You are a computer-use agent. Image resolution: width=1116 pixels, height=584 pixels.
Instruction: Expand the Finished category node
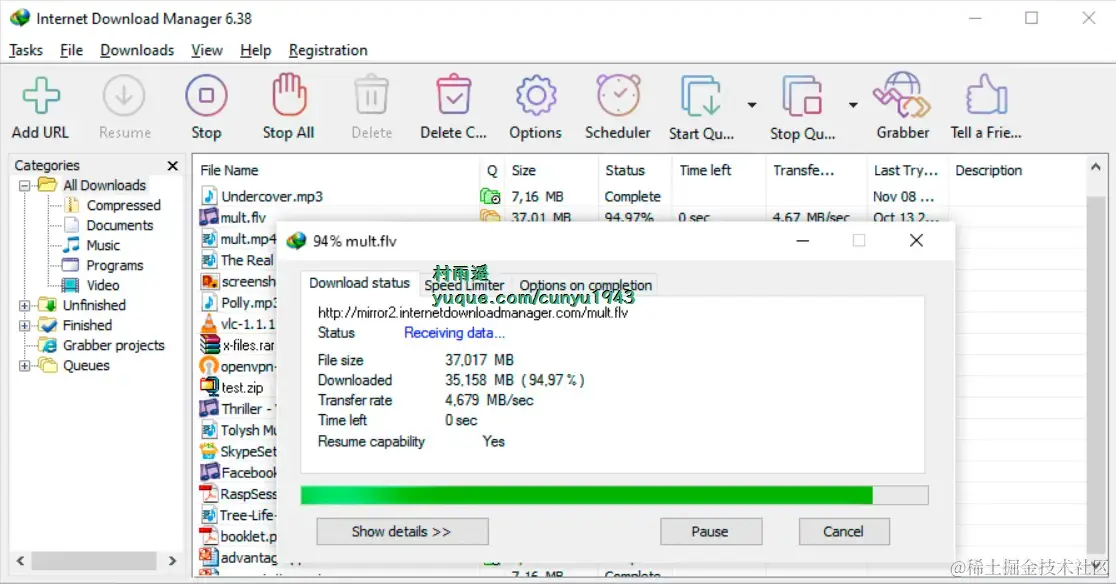click(x=25, y=326)
